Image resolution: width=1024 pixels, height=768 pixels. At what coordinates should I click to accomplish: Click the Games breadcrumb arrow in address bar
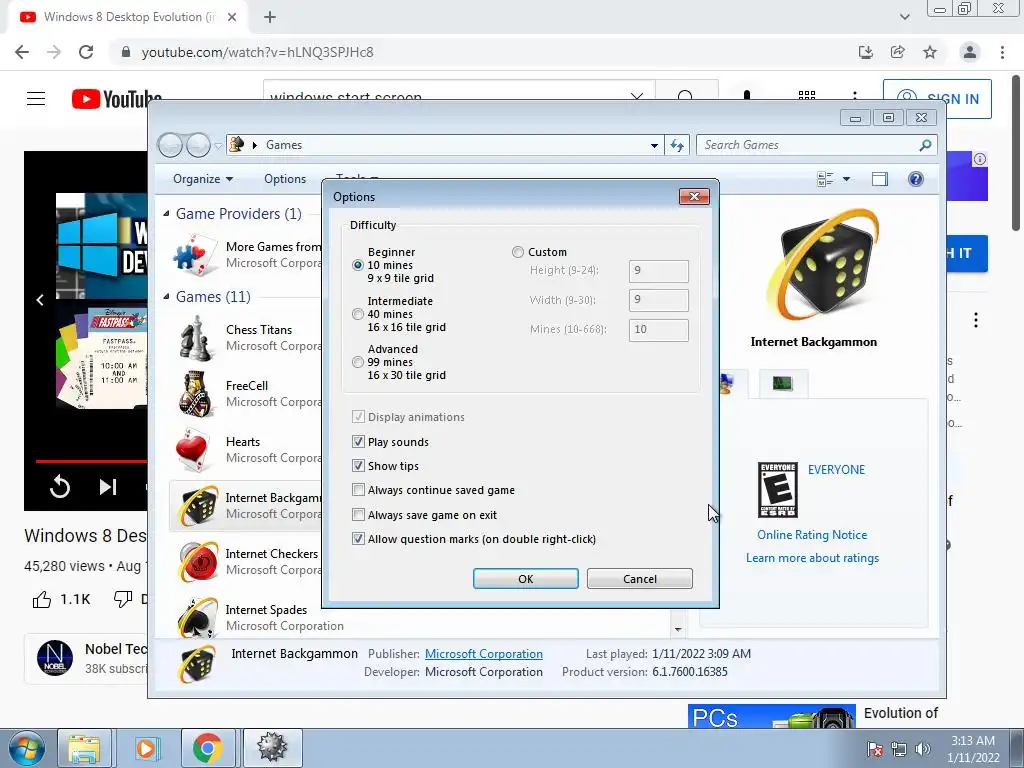[x=255, y=145]
